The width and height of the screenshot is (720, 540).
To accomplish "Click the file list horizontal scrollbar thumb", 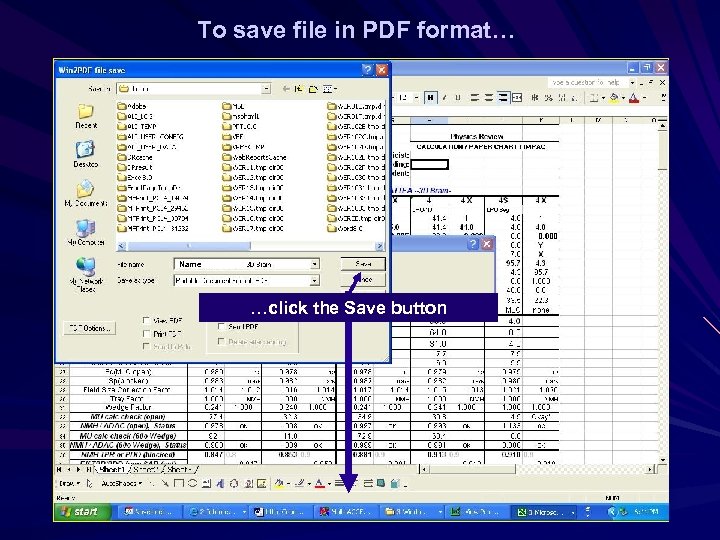I will pyautogui.click(x=189, y=246).
